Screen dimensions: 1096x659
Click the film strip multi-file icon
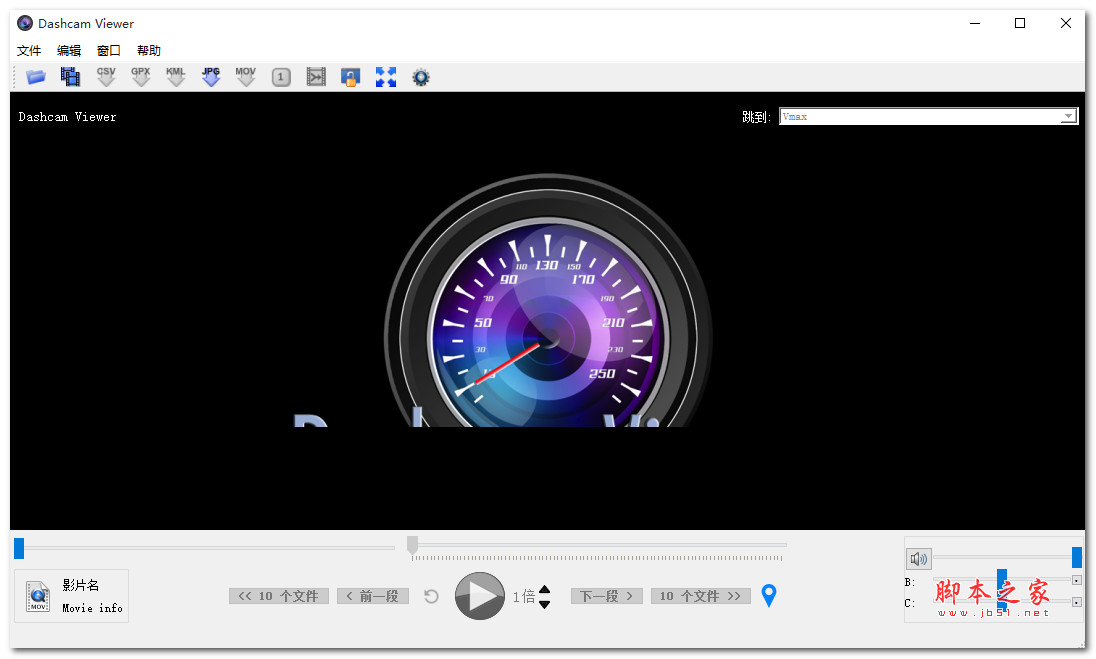(70, 76)
